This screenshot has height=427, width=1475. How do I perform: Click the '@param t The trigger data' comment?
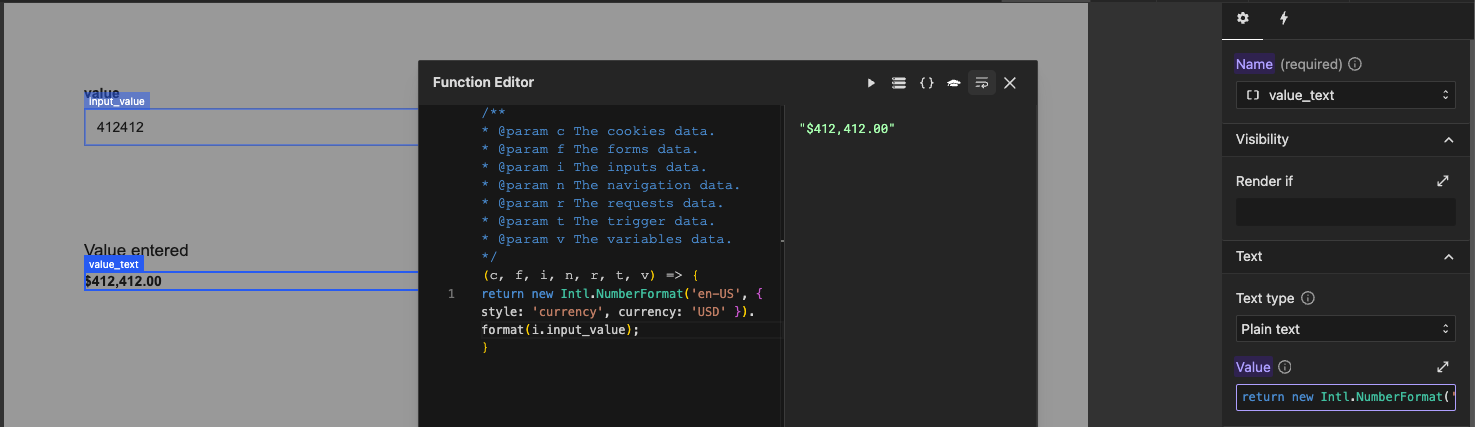click(x=598, y=221)
